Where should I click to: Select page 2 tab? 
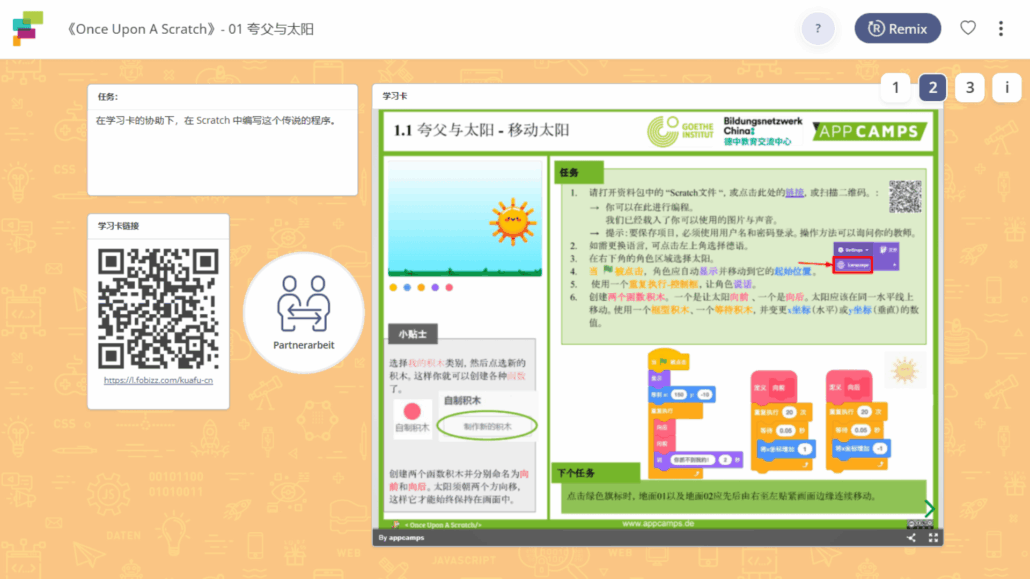pyautogui.click(x=932, y=87)
